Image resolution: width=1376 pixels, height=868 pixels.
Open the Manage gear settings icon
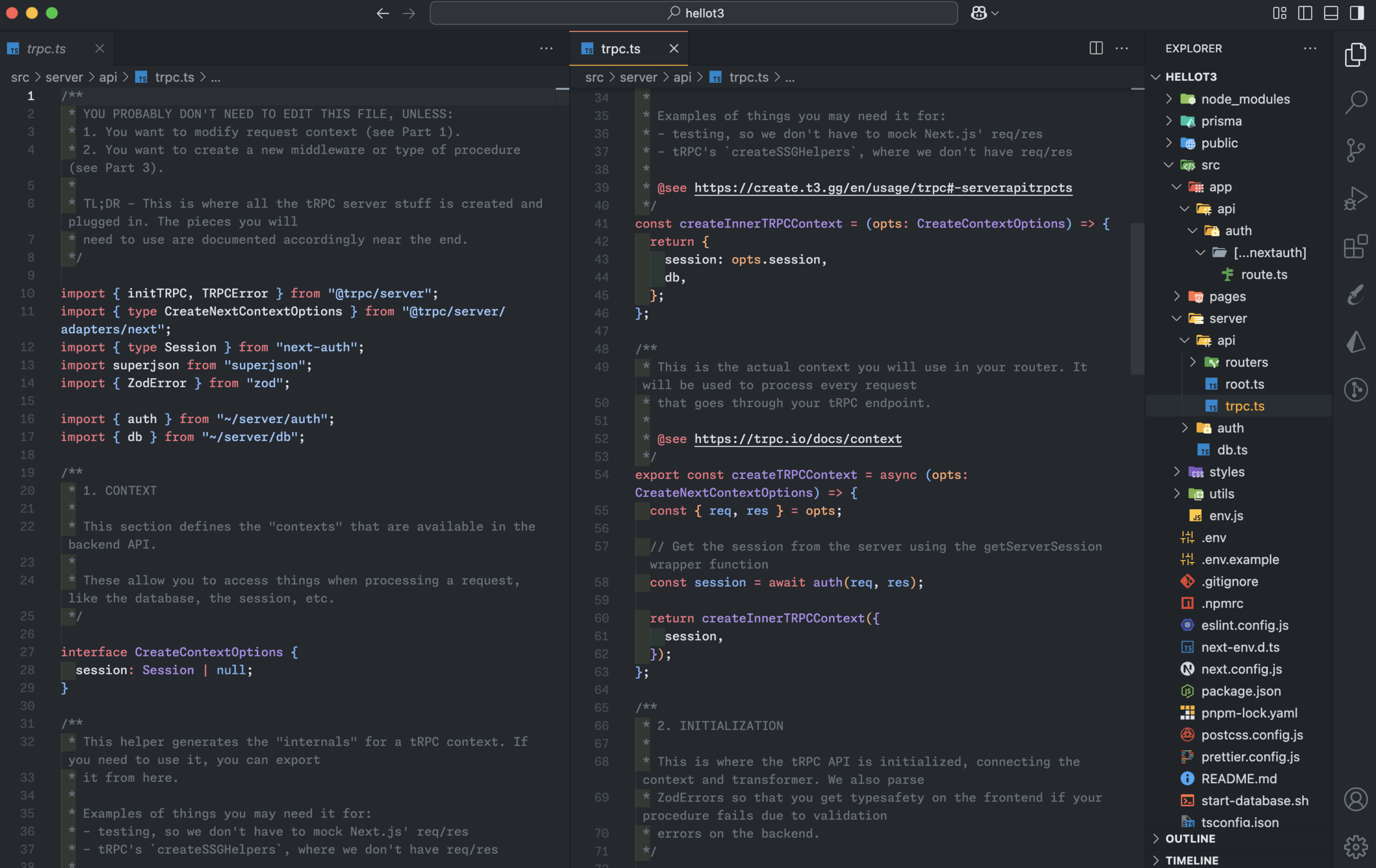[1355, 846]
